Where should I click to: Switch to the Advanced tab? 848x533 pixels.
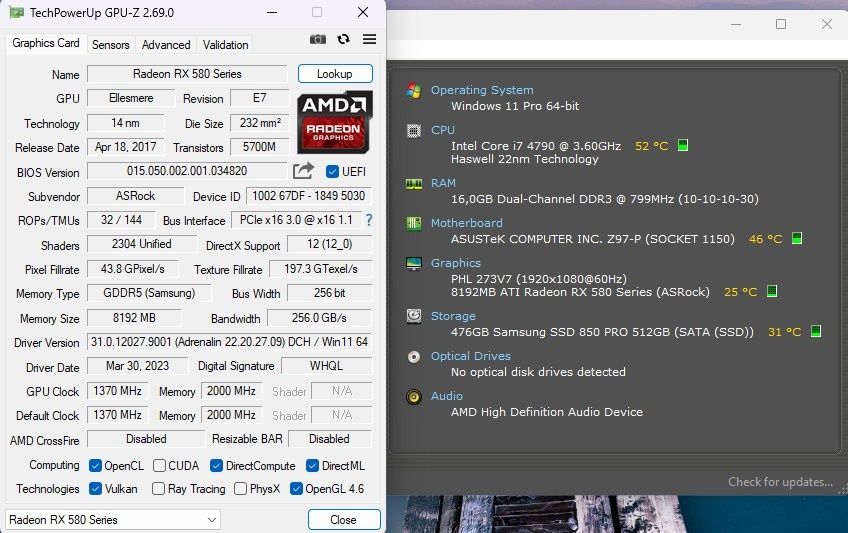tap(166, 45)
